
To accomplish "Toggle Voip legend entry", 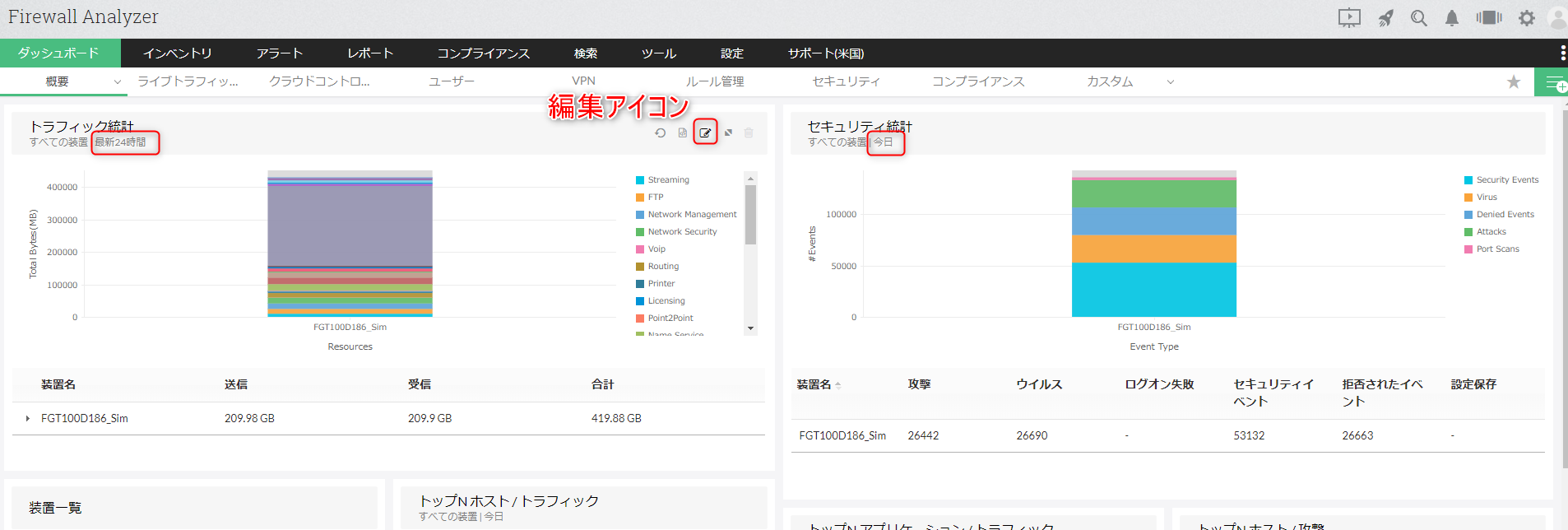I will (651, 249).
